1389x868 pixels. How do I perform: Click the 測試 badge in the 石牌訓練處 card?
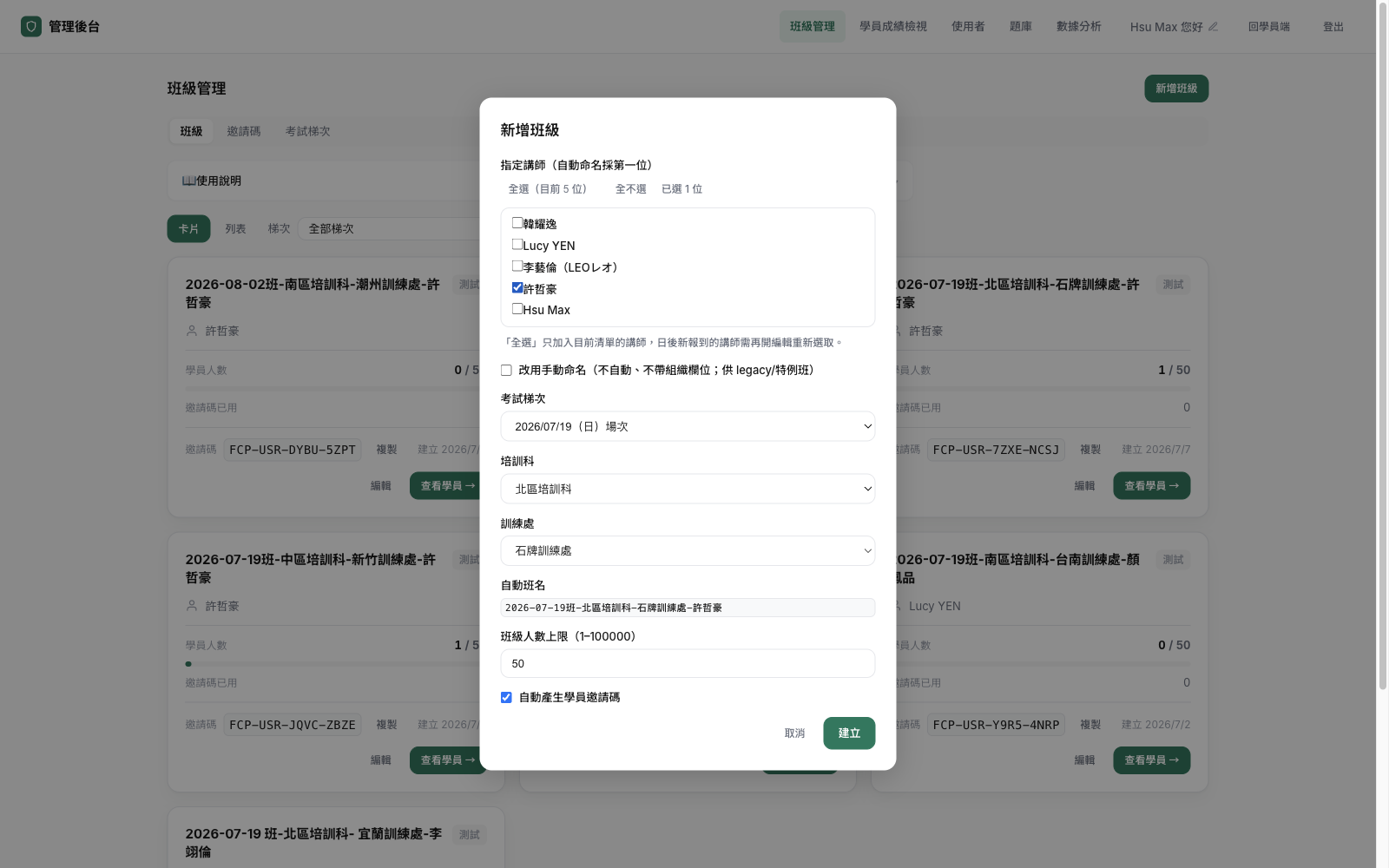coord(1174,285)
